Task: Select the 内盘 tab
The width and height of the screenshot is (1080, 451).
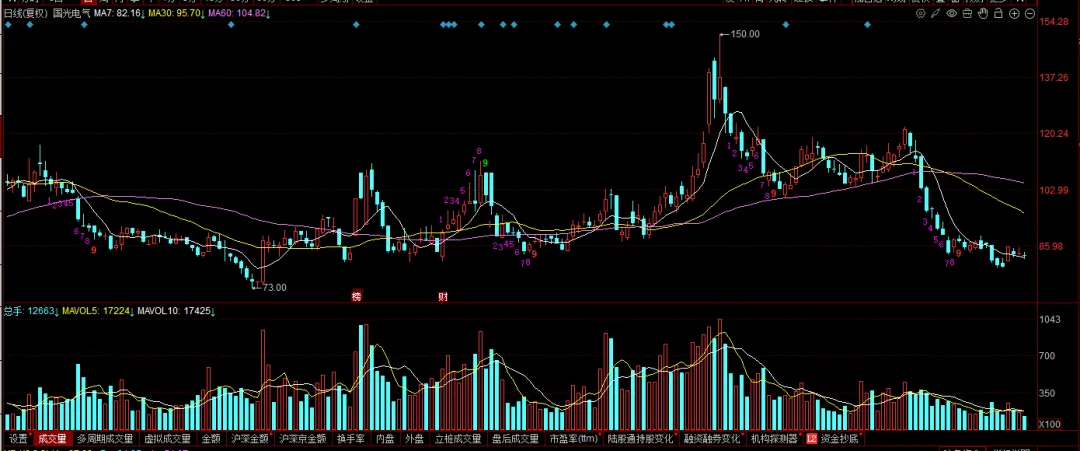Action: (385, 438)
